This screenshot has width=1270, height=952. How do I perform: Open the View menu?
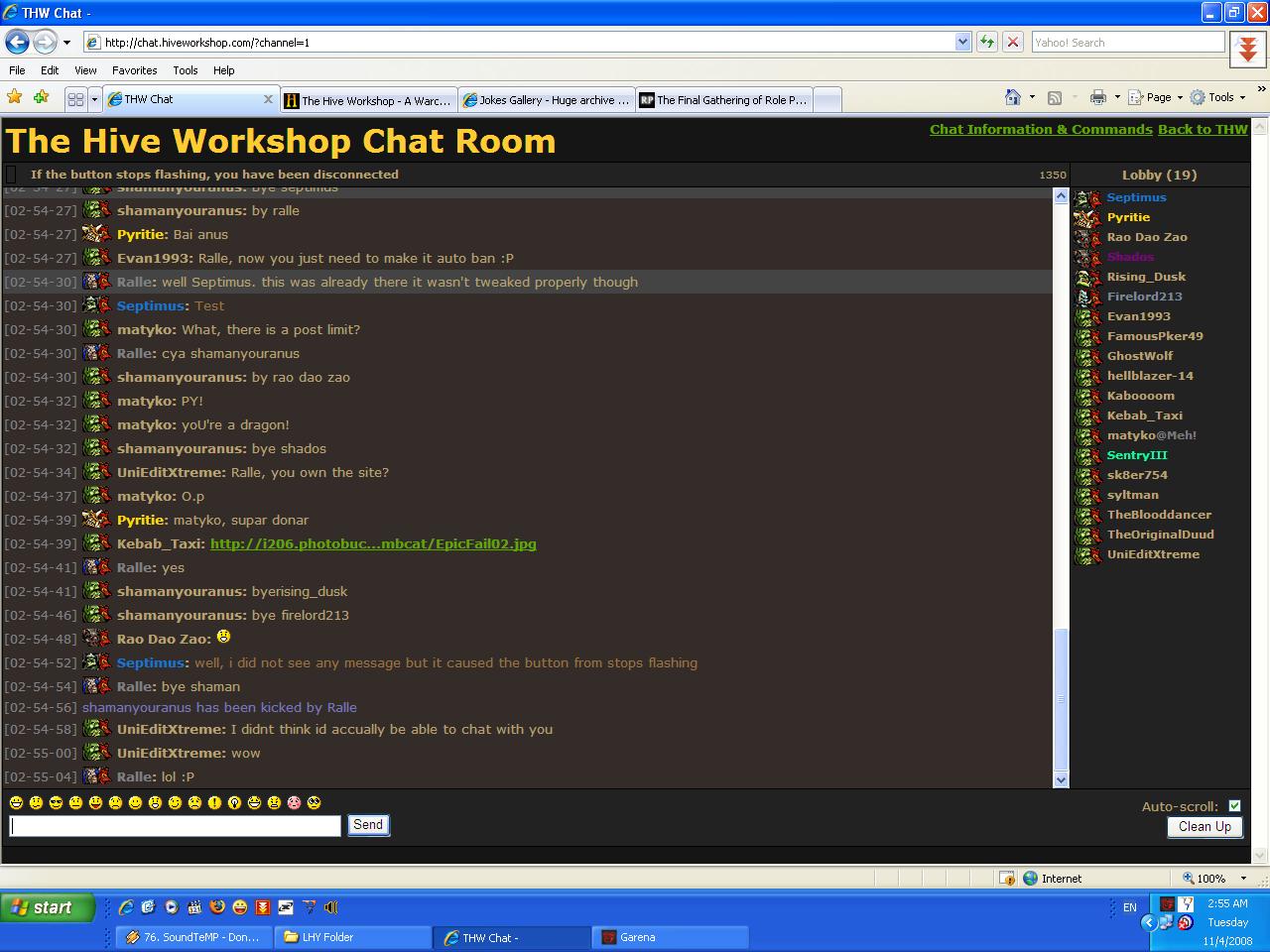[85, 70]
